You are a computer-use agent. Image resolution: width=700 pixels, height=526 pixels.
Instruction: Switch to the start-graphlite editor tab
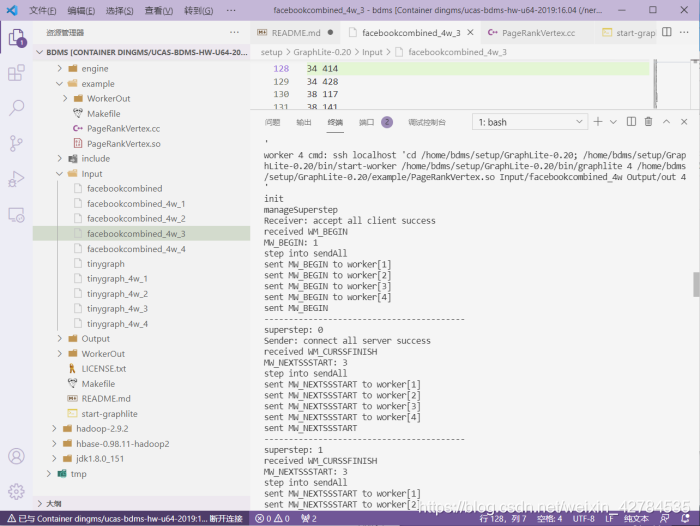pos(628,33)
